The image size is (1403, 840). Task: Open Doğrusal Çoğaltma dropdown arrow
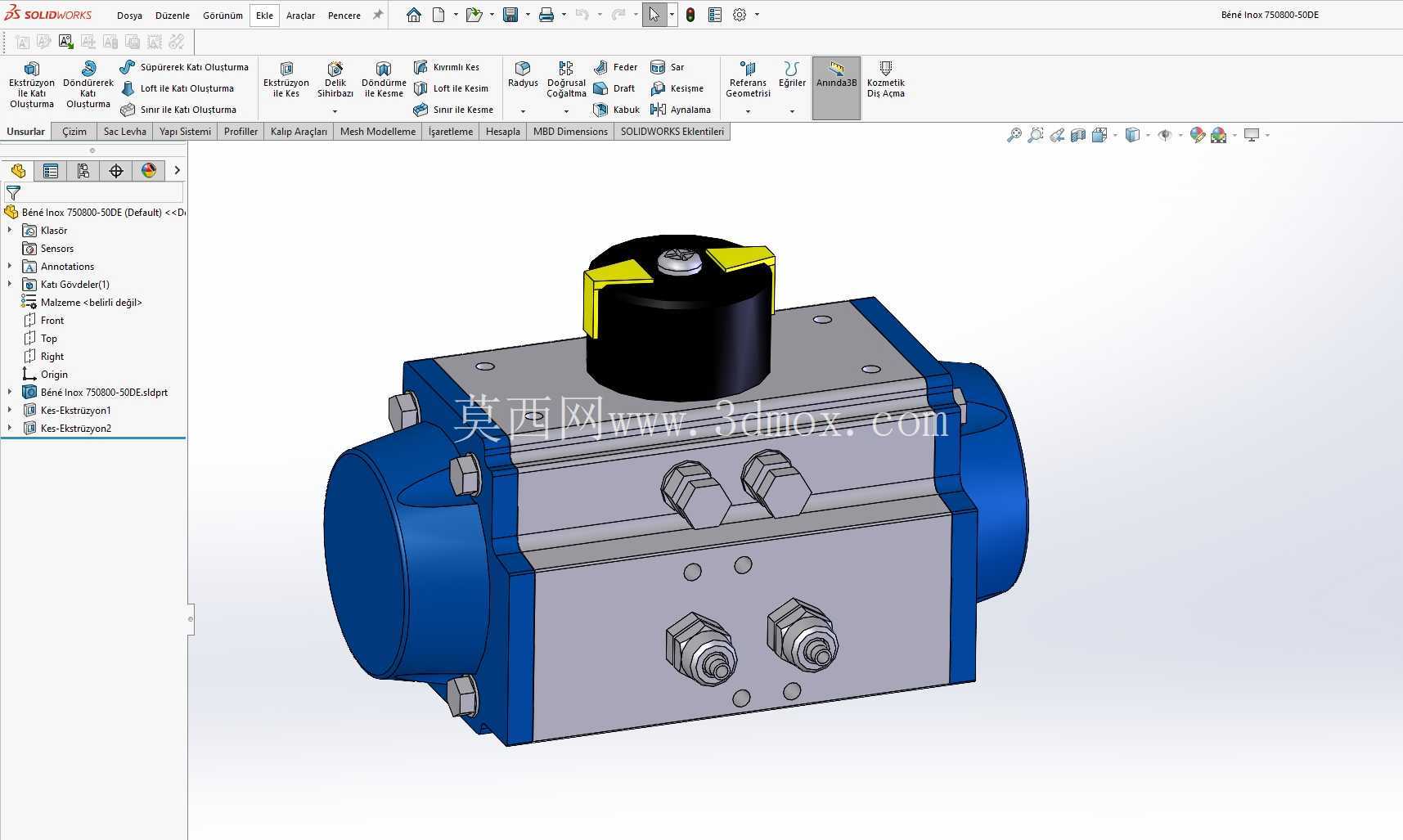click(566, 111)
